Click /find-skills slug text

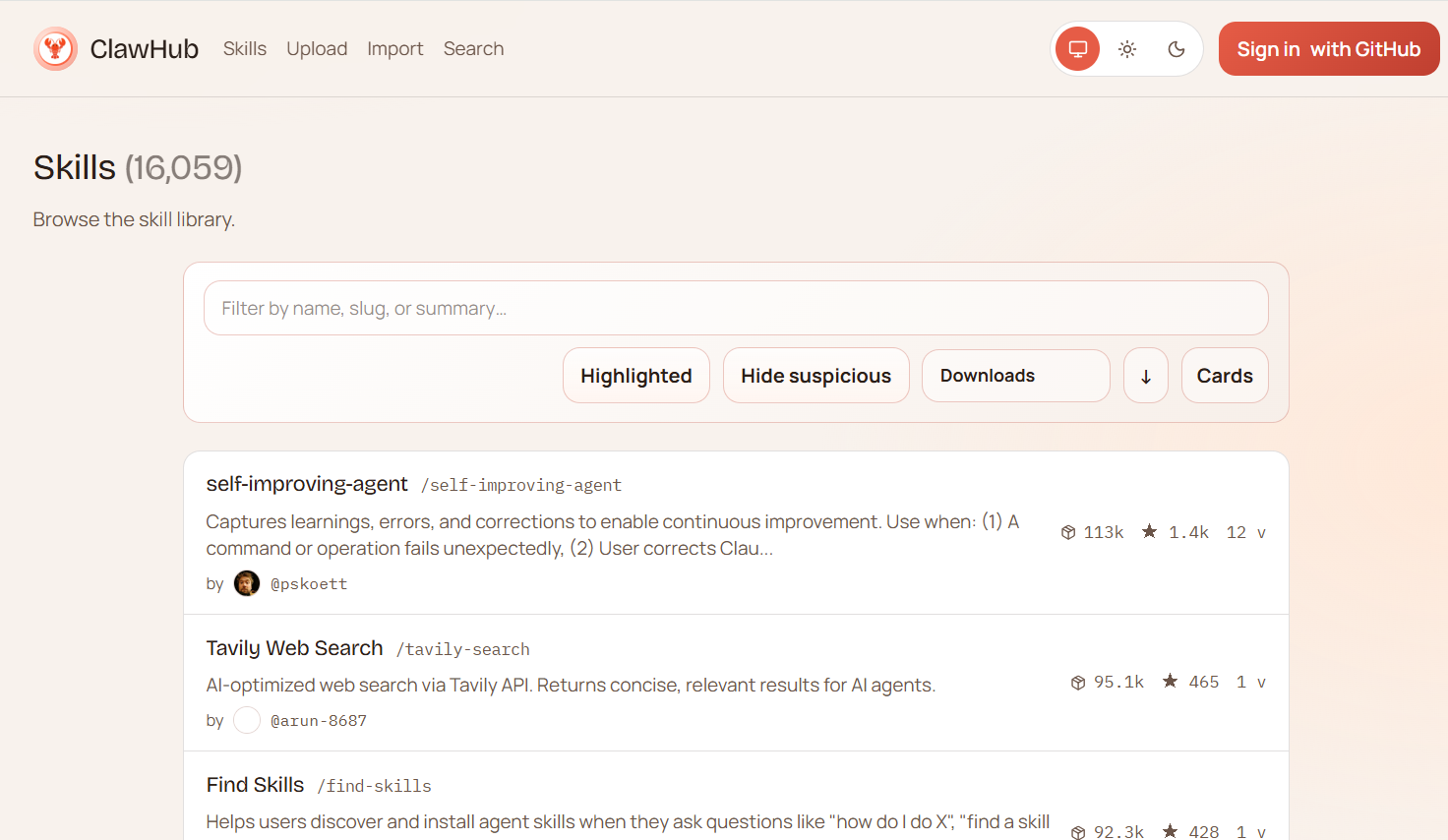pyautogui.click(x=375, y=786)
